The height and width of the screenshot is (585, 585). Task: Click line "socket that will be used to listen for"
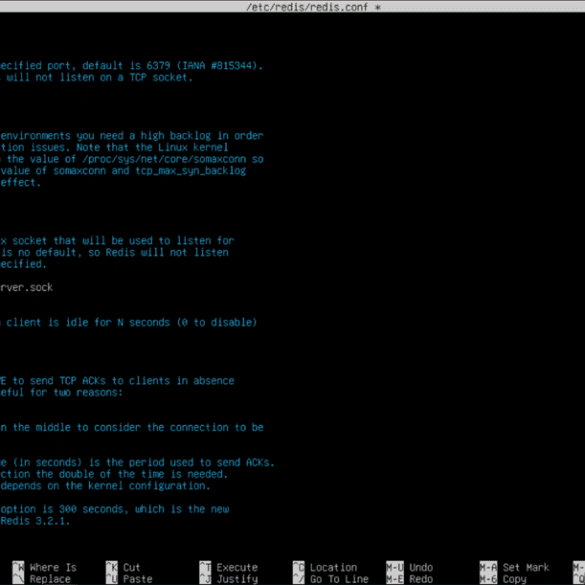tap(117, 241)
